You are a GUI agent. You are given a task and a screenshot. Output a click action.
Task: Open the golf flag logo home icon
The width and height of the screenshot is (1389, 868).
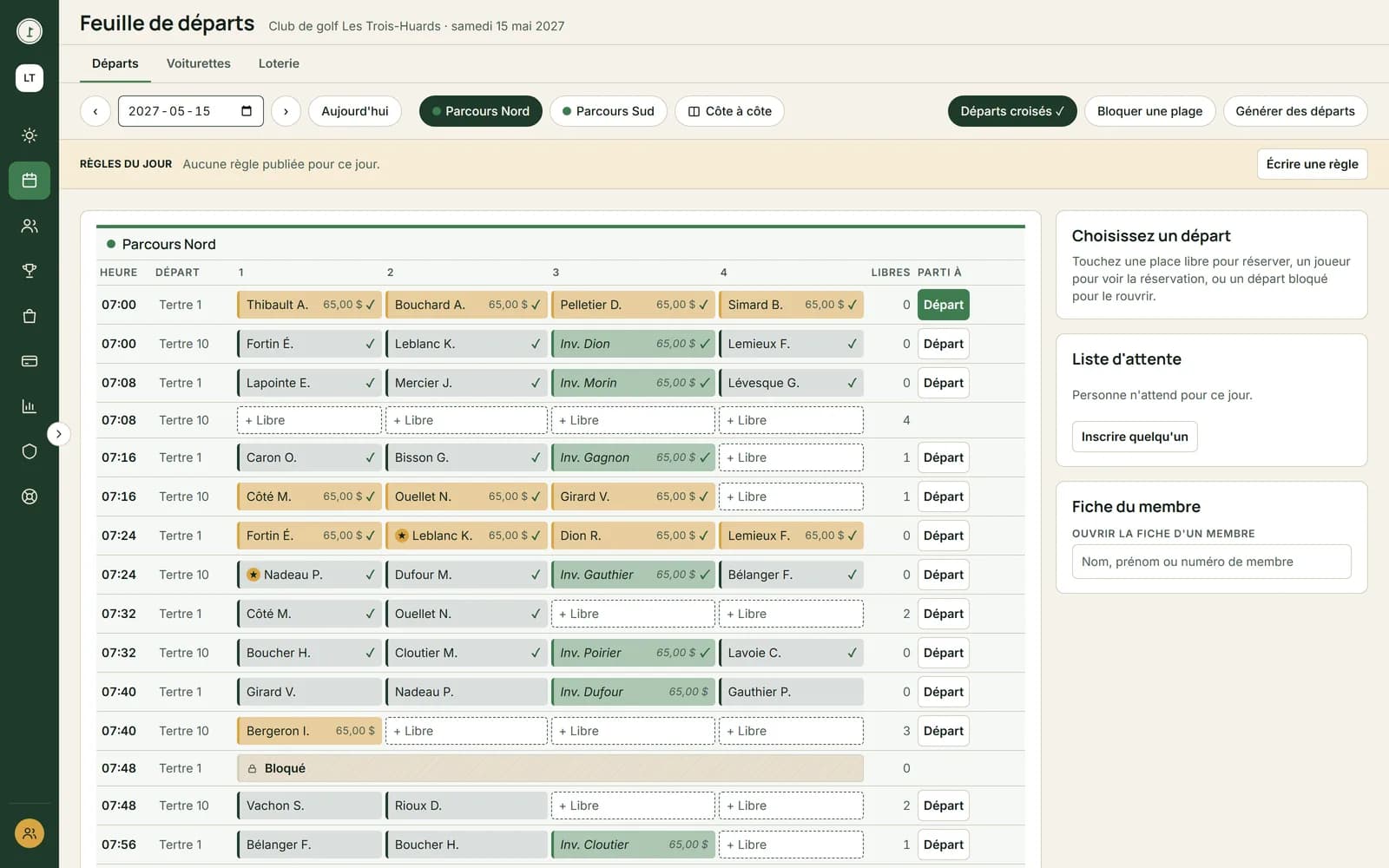click(30, 31)
